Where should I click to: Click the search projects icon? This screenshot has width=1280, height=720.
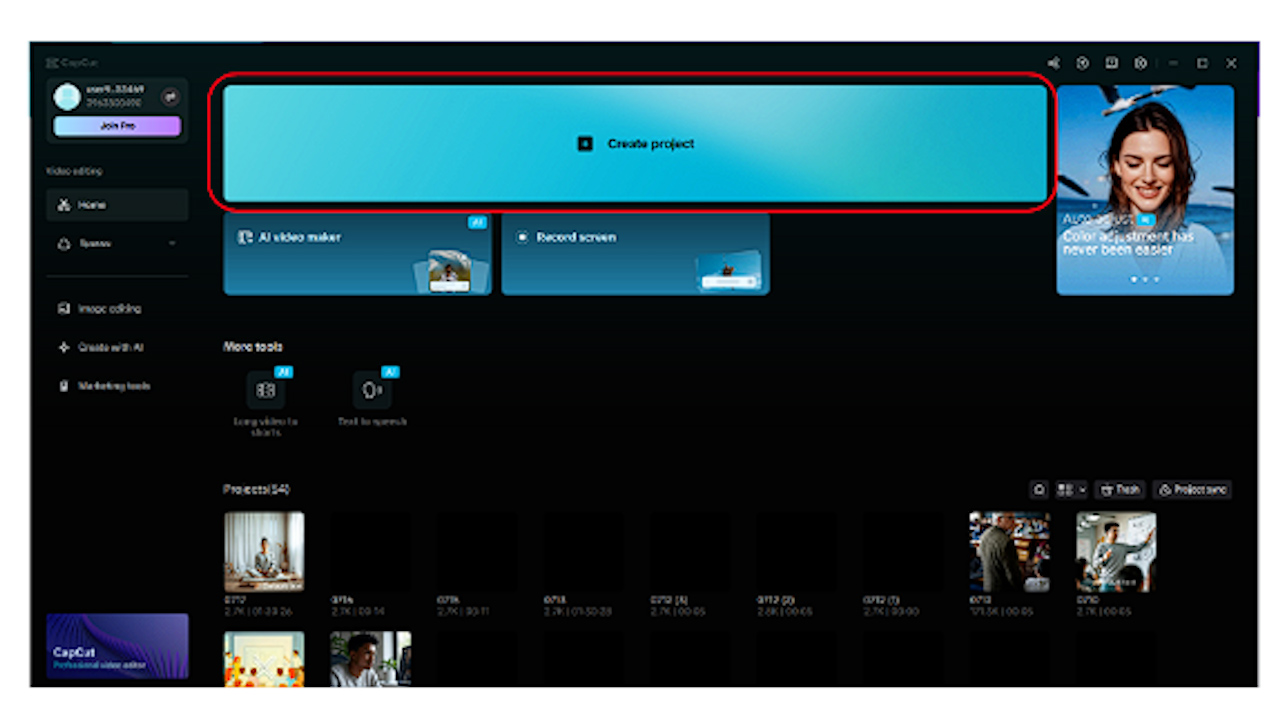[1039, 490]
